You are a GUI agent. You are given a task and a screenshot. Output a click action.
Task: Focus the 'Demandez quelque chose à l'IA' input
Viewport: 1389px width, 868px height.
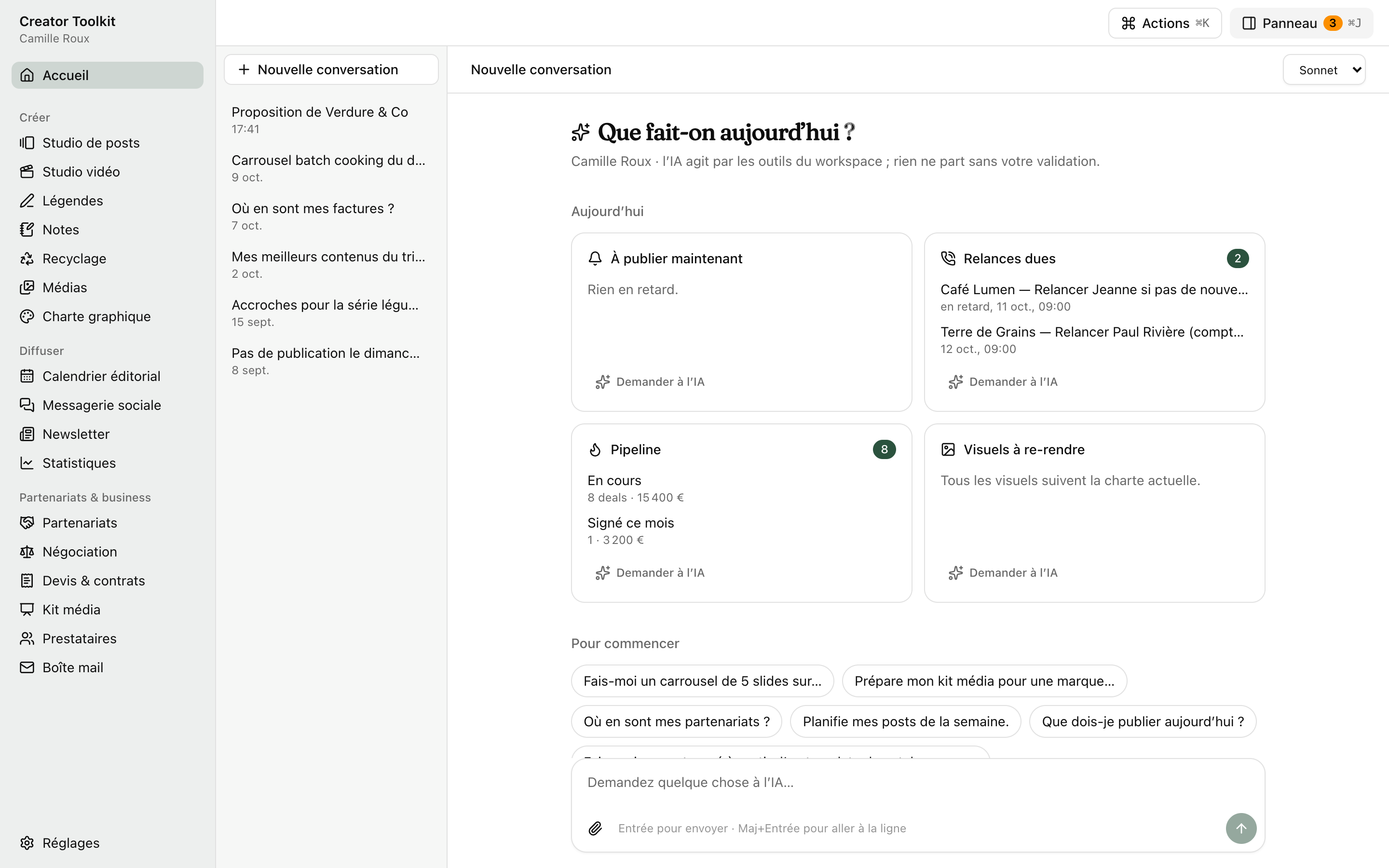click(x=917, y=783)
